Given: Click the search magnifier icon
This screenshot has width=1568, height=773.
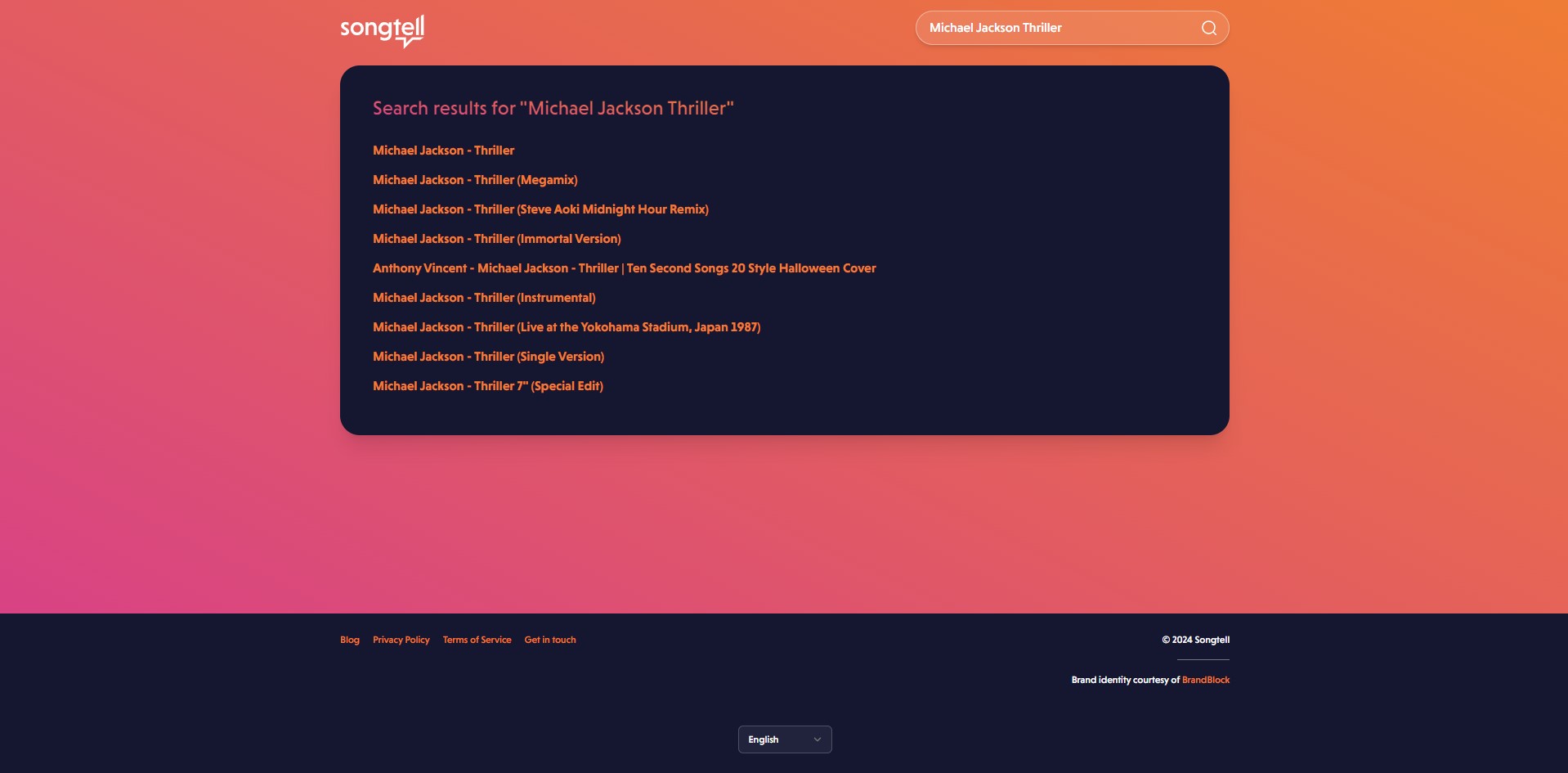Looking at the screenshot, I should [x=1208, y=28].
